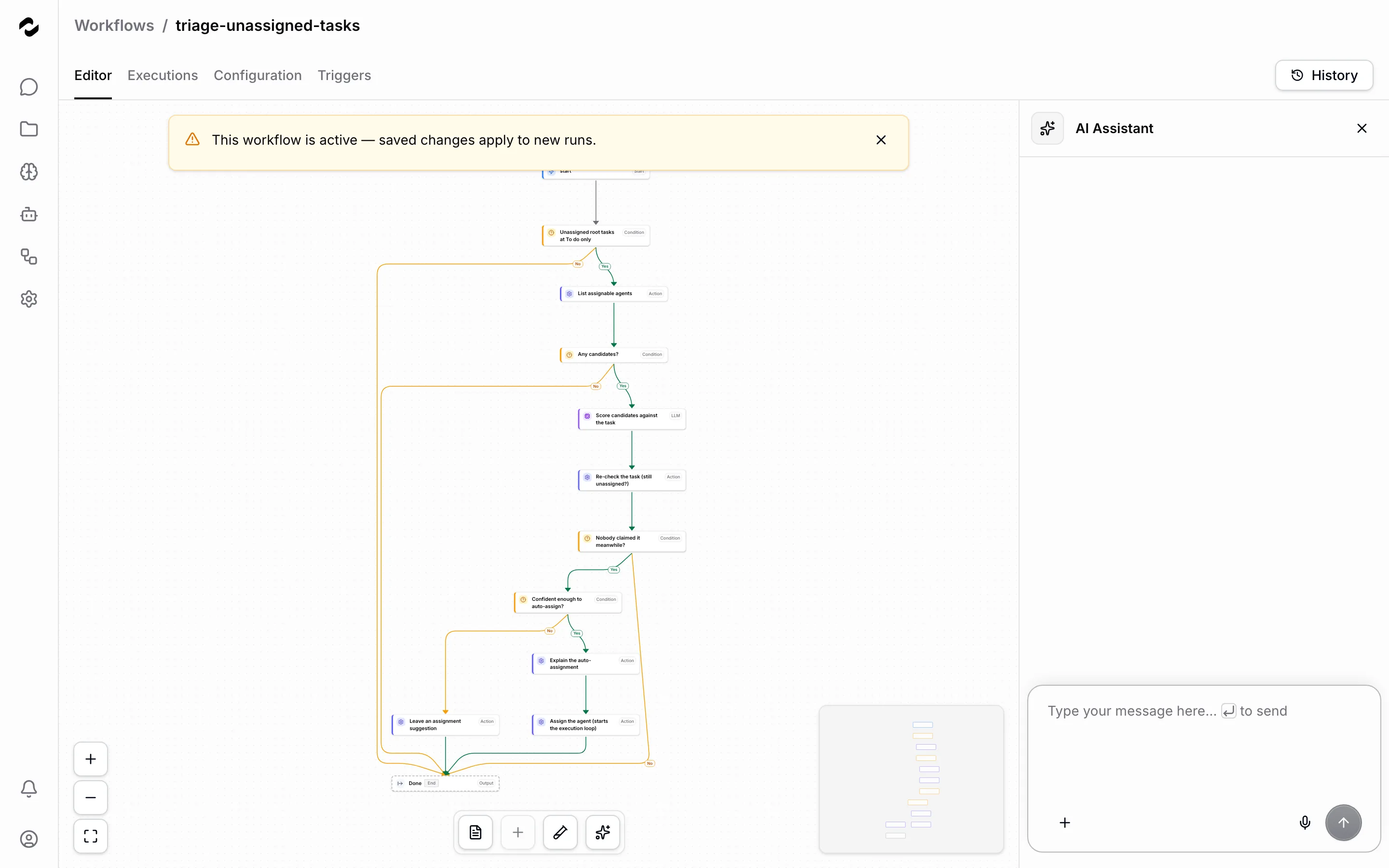This screenshot has width=1389, height=868.
Task: Open the settings gear sidebar icon
Action: click(29, 299)
